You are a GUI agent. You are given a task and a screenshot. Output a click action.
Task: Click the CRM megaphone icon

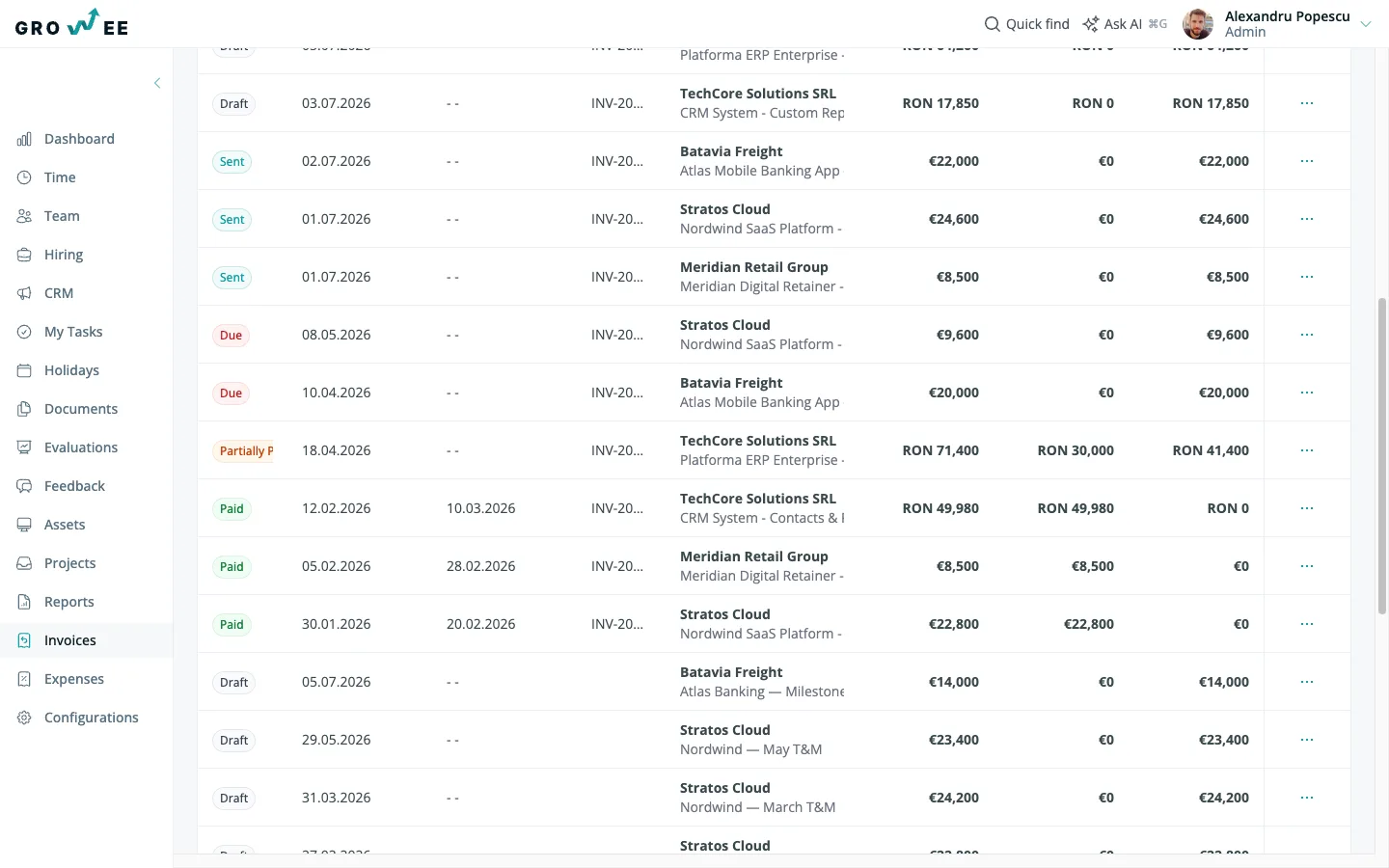point(24,293)
